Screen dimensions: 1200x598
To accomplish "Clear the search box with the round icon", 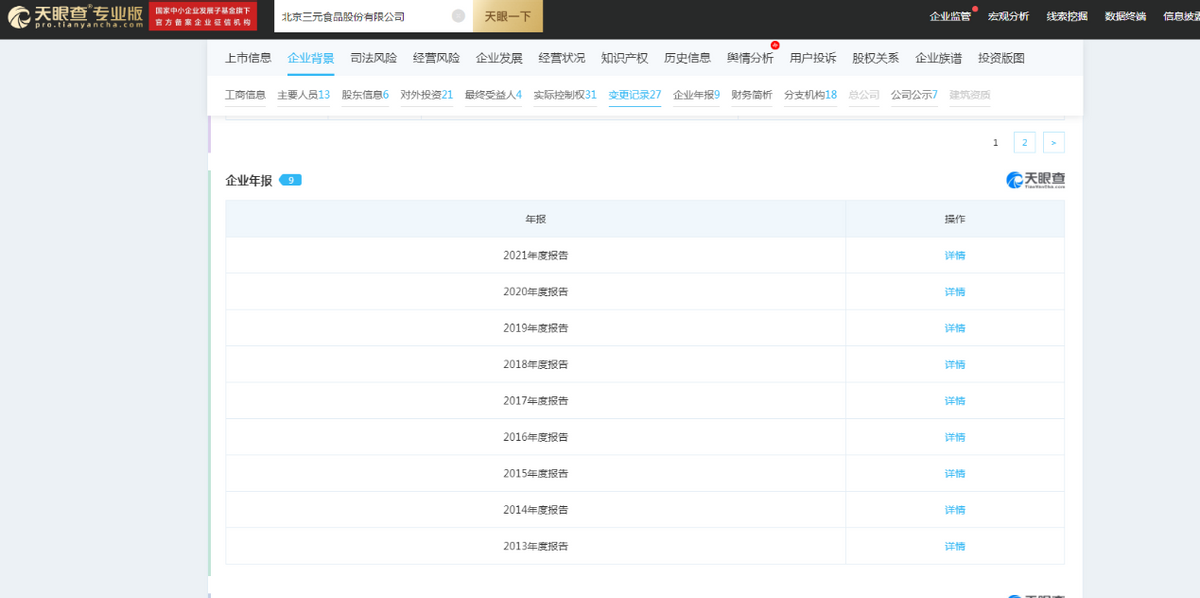I will tap(458, 16).
